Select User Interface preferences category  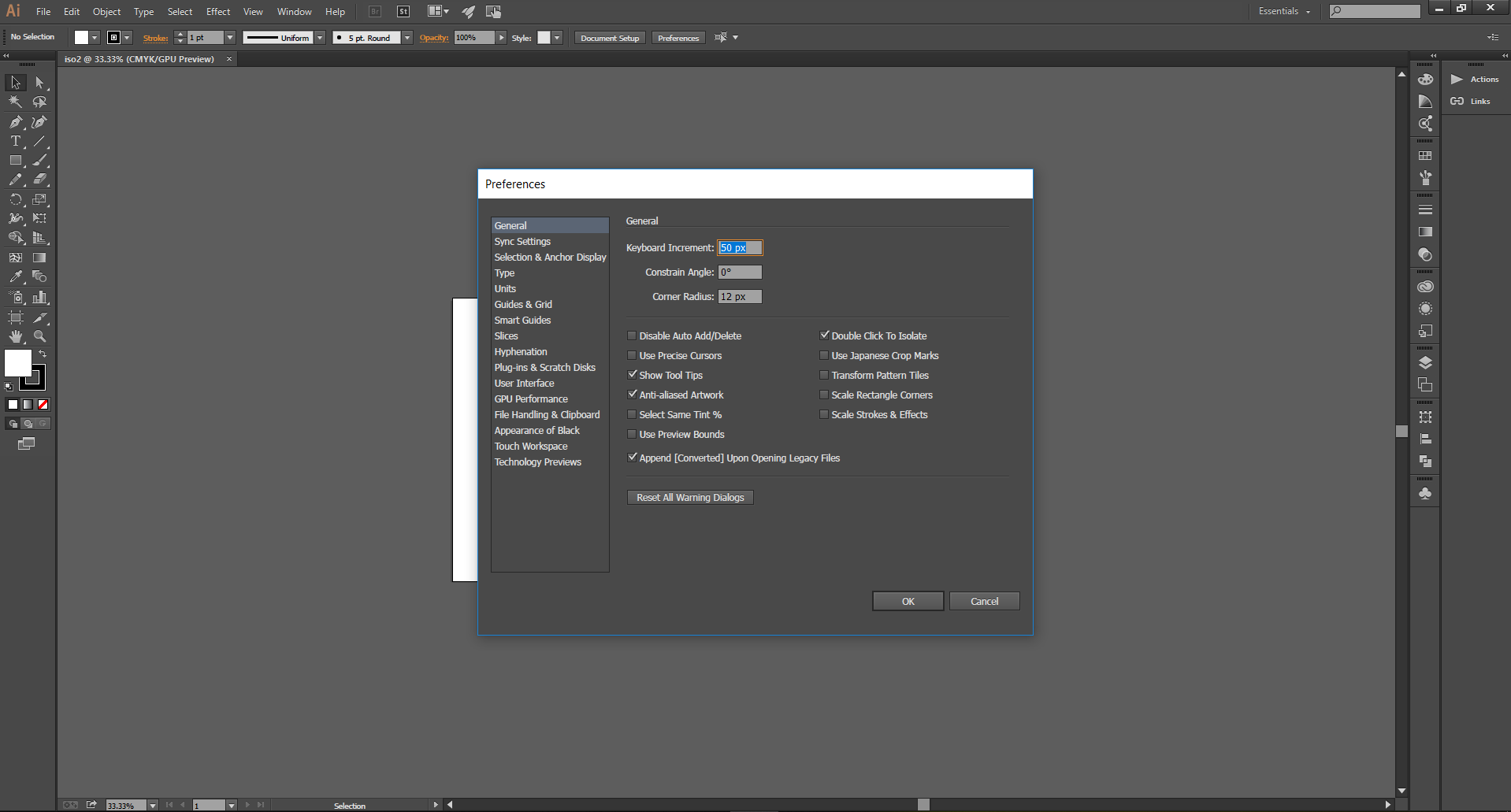click(x=524, y=384)
